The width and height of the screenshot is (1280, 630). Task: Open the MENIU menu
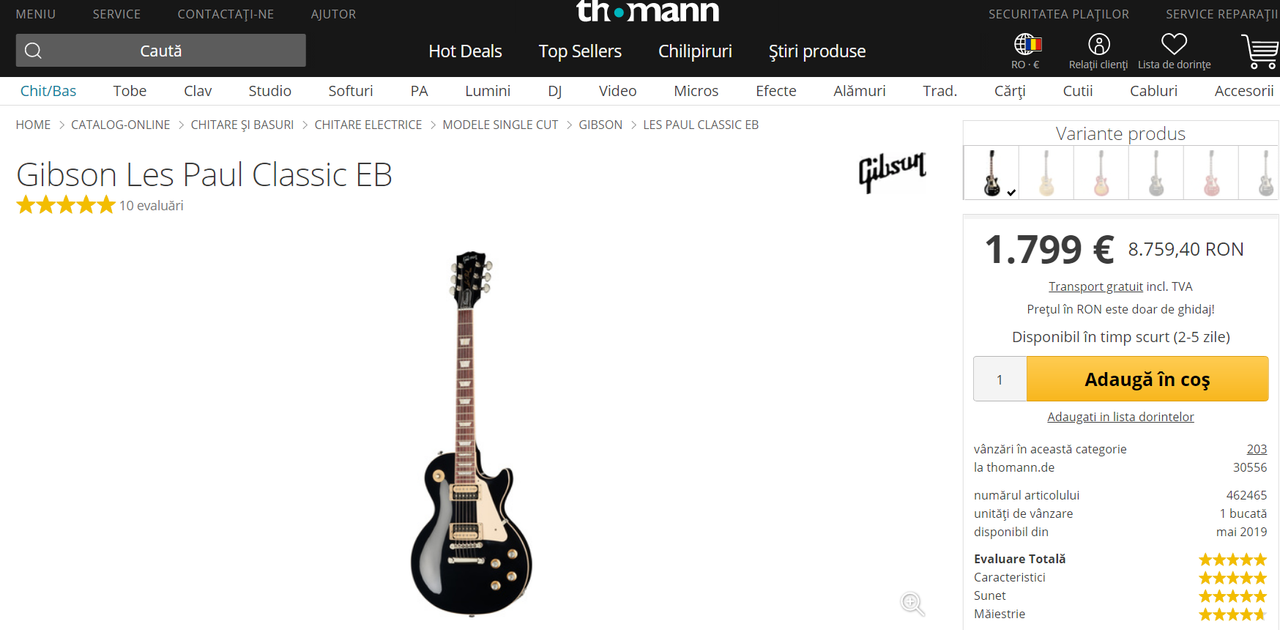coord(36,14)
